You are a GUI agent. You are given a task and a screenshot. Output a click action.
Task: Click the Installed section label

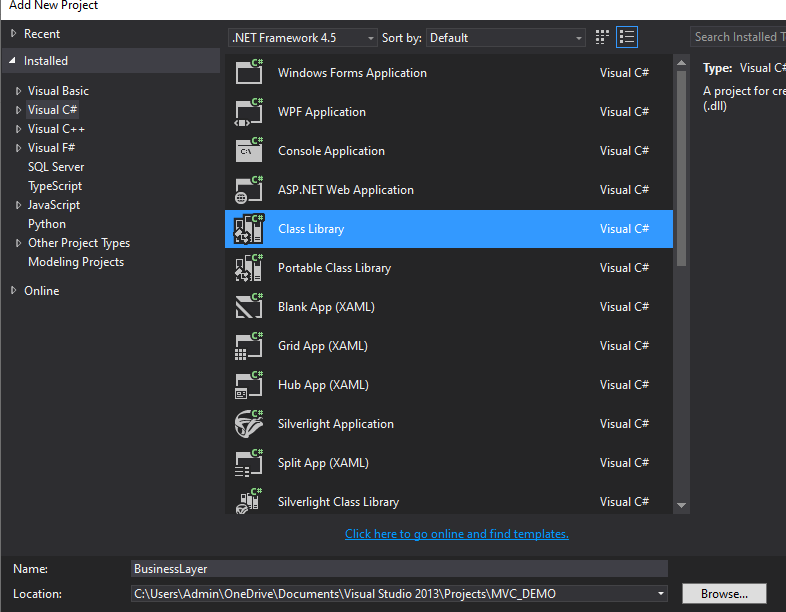pyautogui.click(x=46, y=61)
